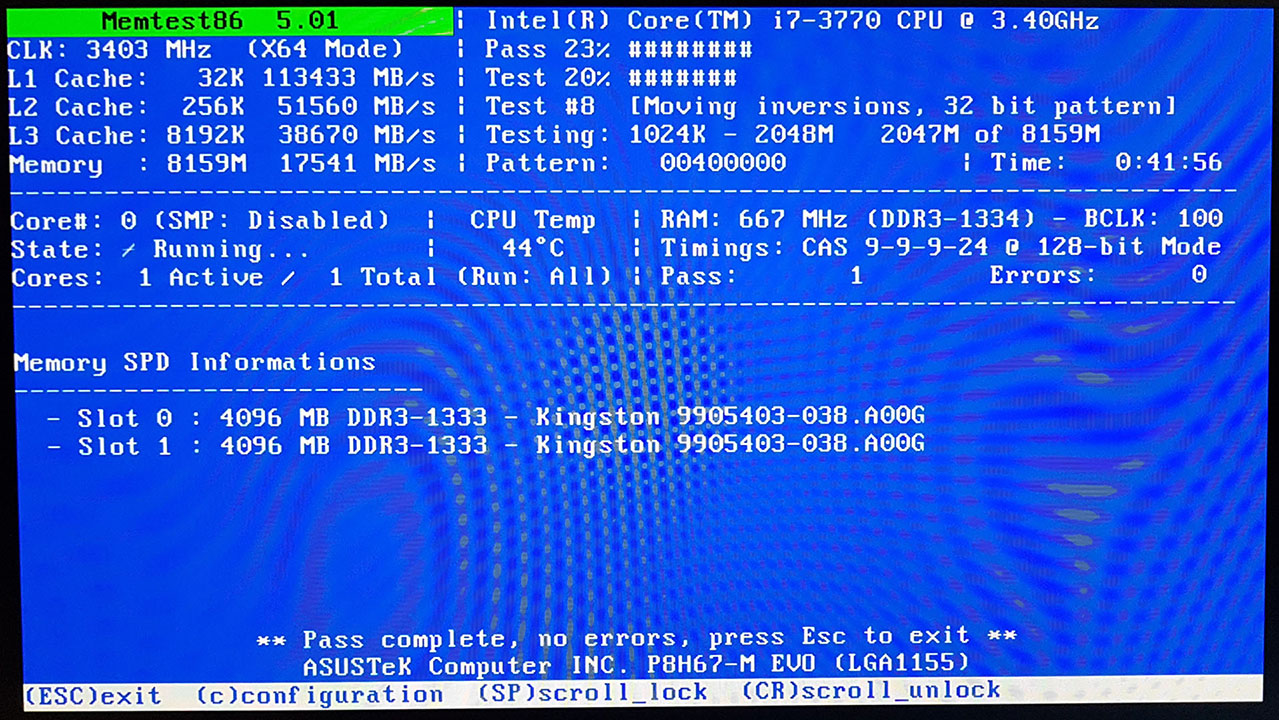Click the CPU Temp 44°C reading
Screen dimensions: 1279x720
(533, 234)
